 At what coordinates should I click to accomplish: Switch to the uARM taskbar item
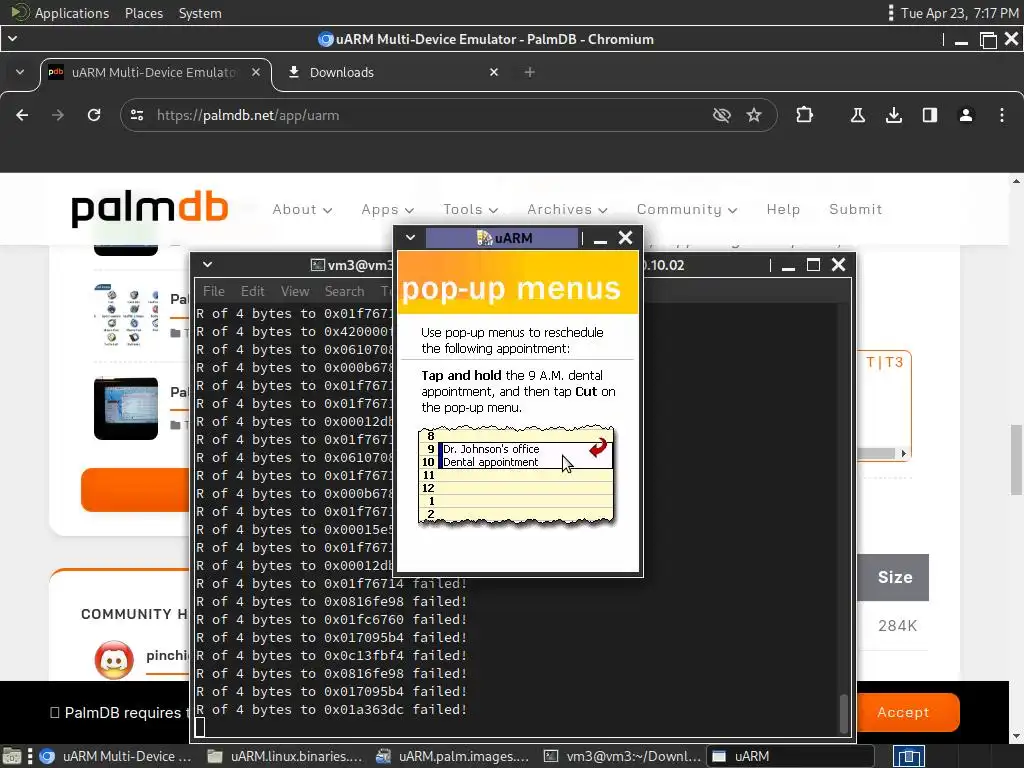click(790, 756)
